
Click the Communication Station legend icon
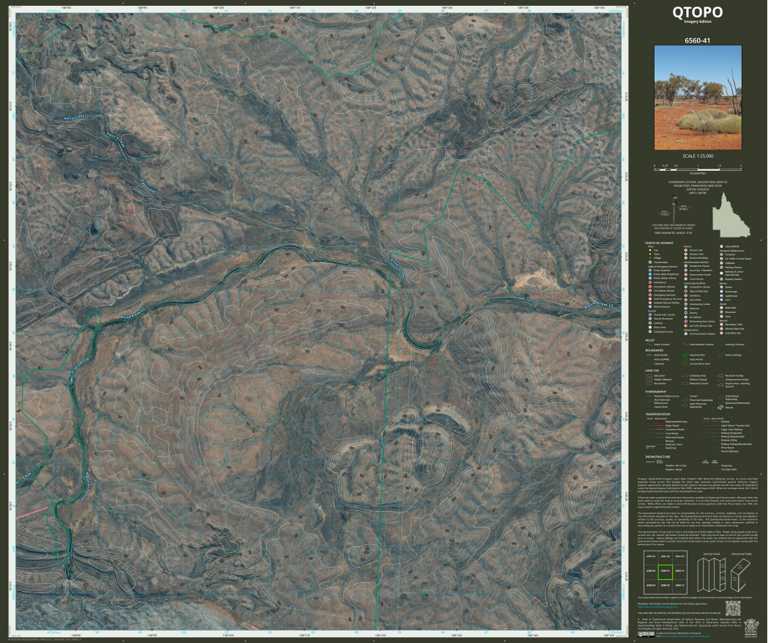pos(686,333)
